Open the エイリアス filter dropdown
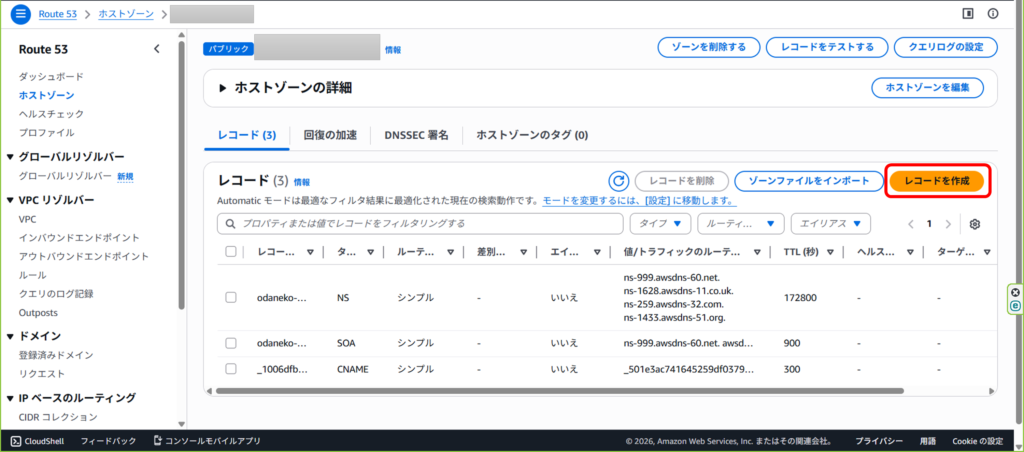The image size is (1024, 452). [x=830, y=224]
